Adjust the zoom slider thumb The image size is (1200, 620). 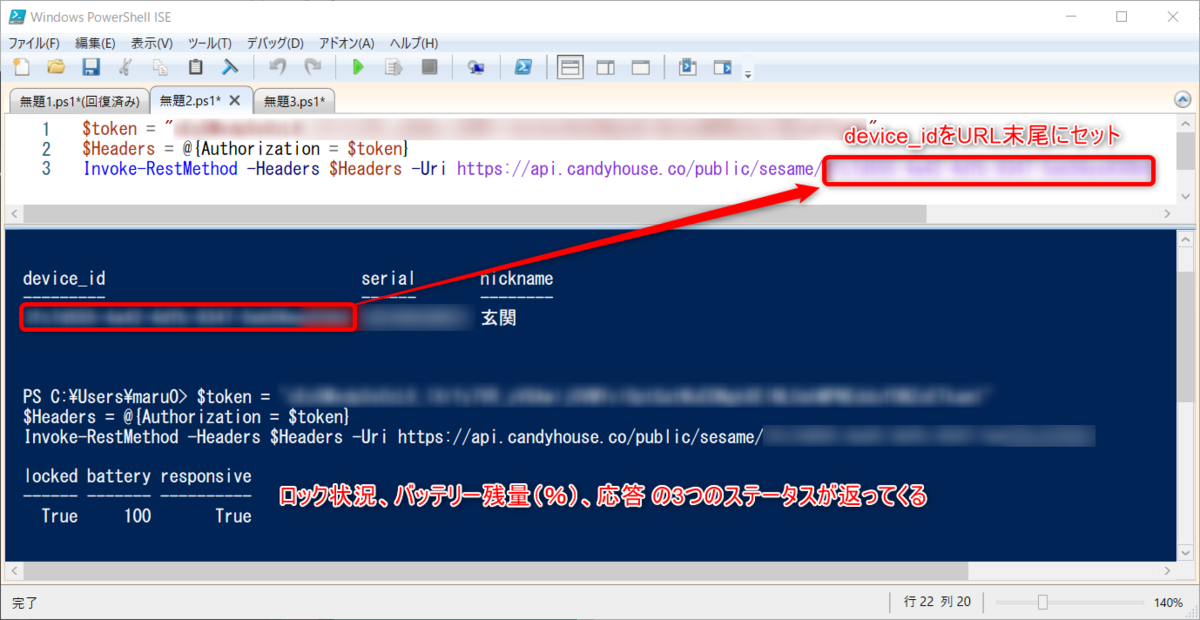(x=1042, y=602)
